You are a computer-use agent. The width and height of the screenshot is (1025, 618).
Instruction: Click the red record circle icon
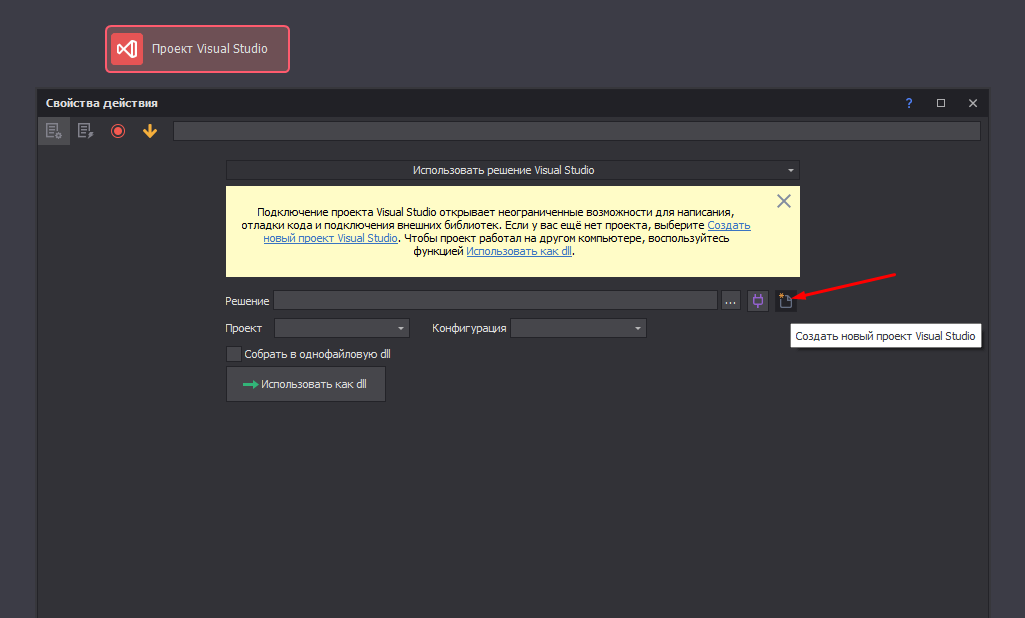(118, 131)
